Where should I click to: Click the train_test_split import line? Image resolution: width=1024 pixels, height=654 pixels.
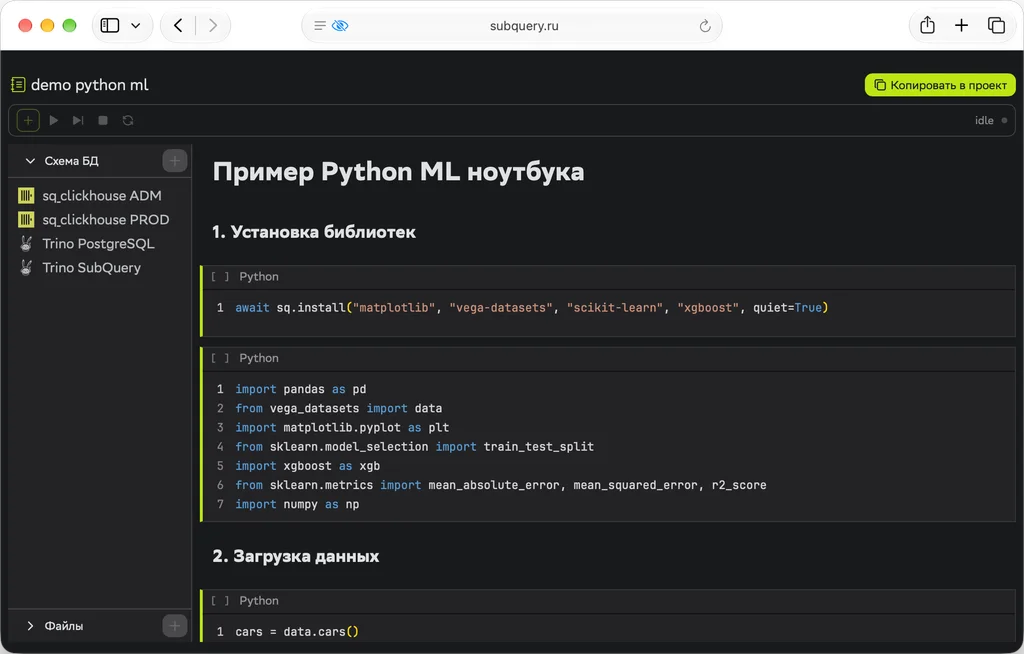click(x=414, y=447)
